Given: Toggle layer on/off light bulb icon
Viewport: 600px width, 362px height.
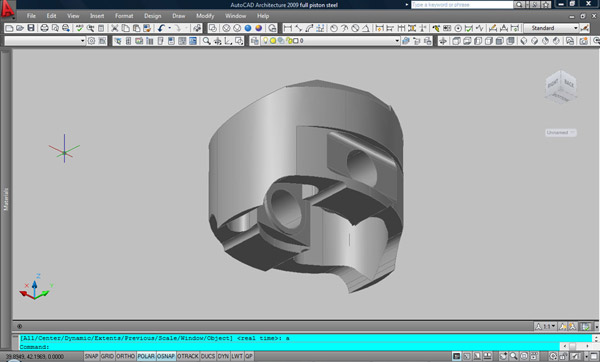Looking at the screenshot, I should coord(265,41).
